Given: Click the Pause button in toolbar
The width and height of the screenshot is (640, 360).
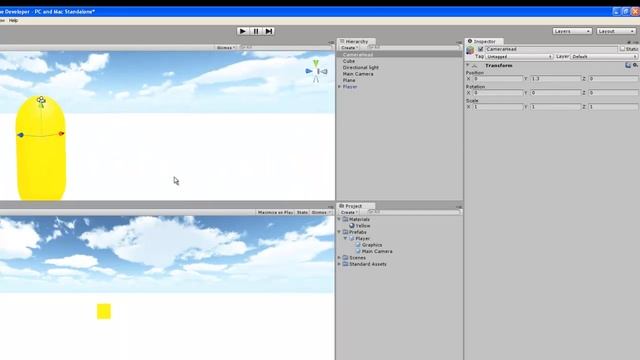Looking at the screenshot, I should [x=256, y=31].
